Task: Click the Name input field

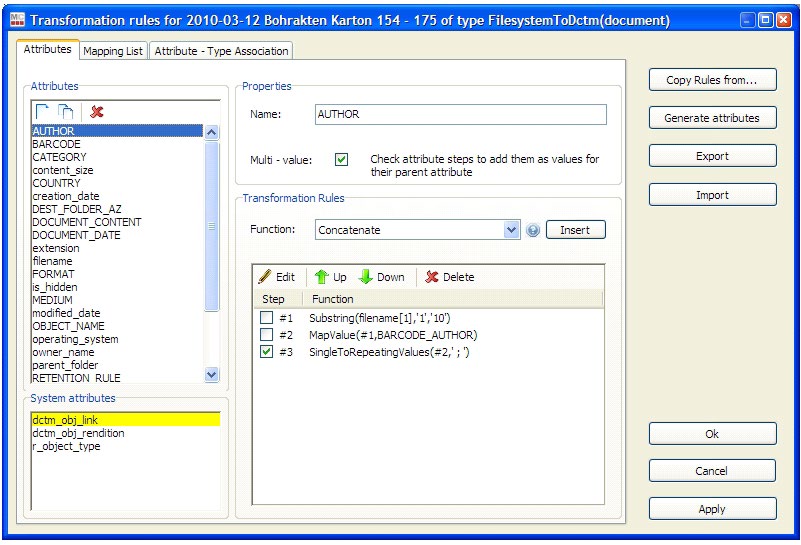Action: [x=461, y=114]
